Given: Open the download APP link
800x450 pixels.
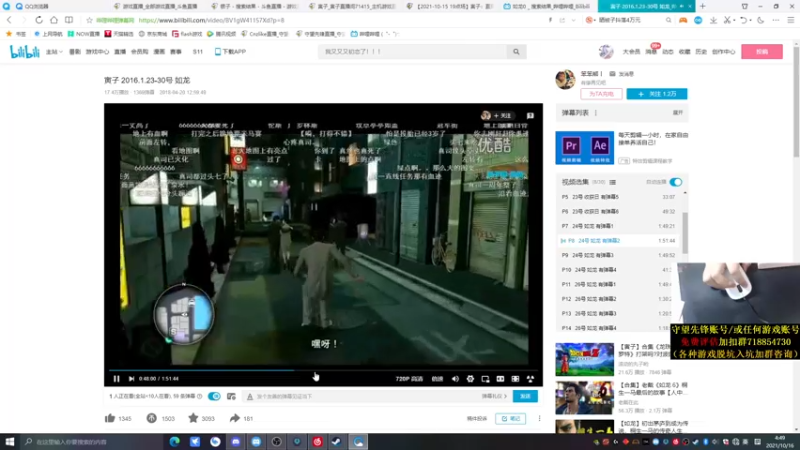Looking at the screenshot, I should coord(230,52).
